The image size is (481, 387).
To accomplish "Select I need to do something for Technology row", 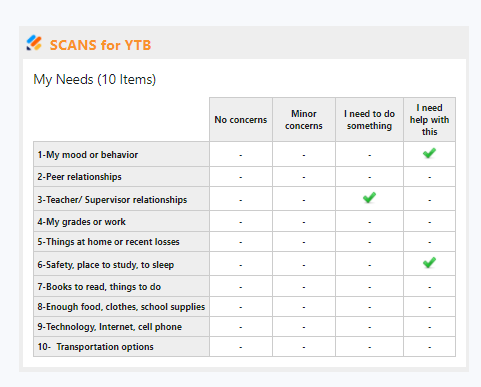I will [369, 327].
